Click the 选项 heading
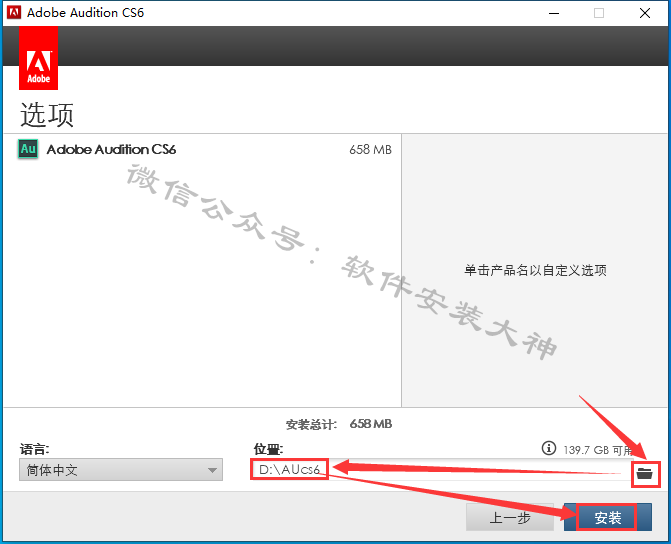This screenshot has height=544, width=671. [x=47, y=115]
